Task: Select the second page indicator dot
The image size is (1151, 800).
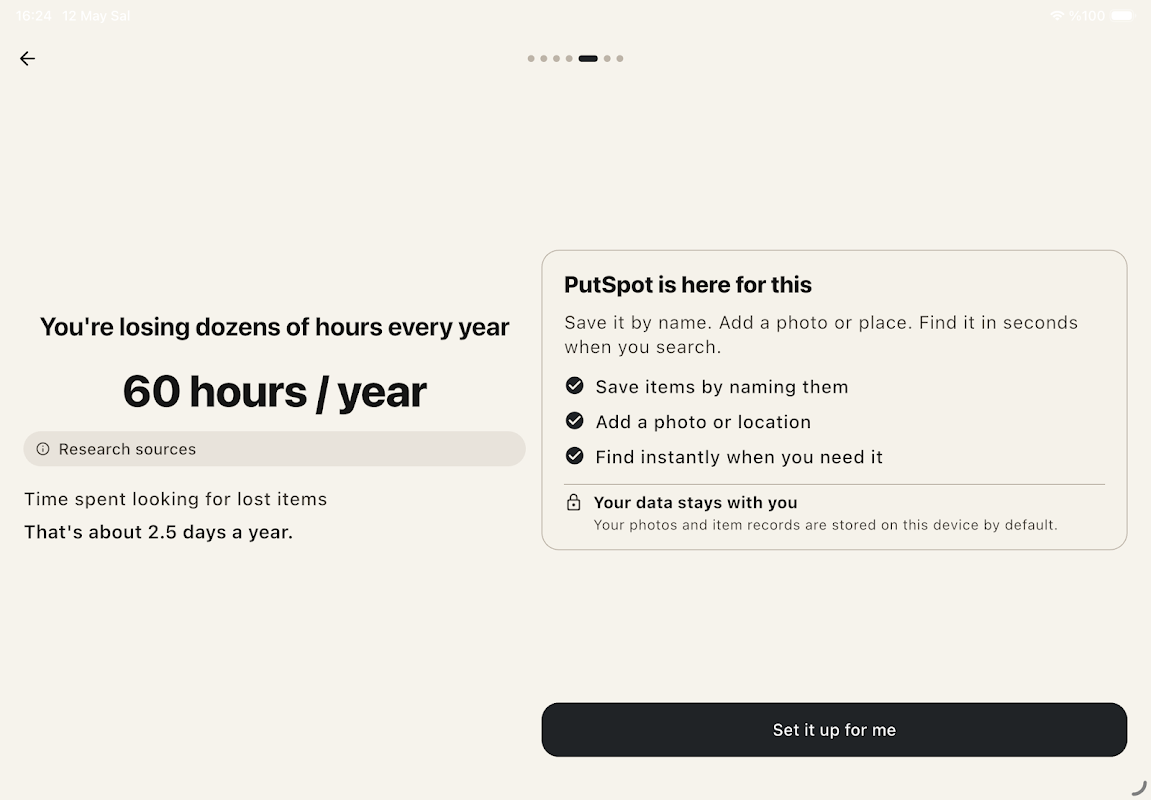Action: click(544, 59)
